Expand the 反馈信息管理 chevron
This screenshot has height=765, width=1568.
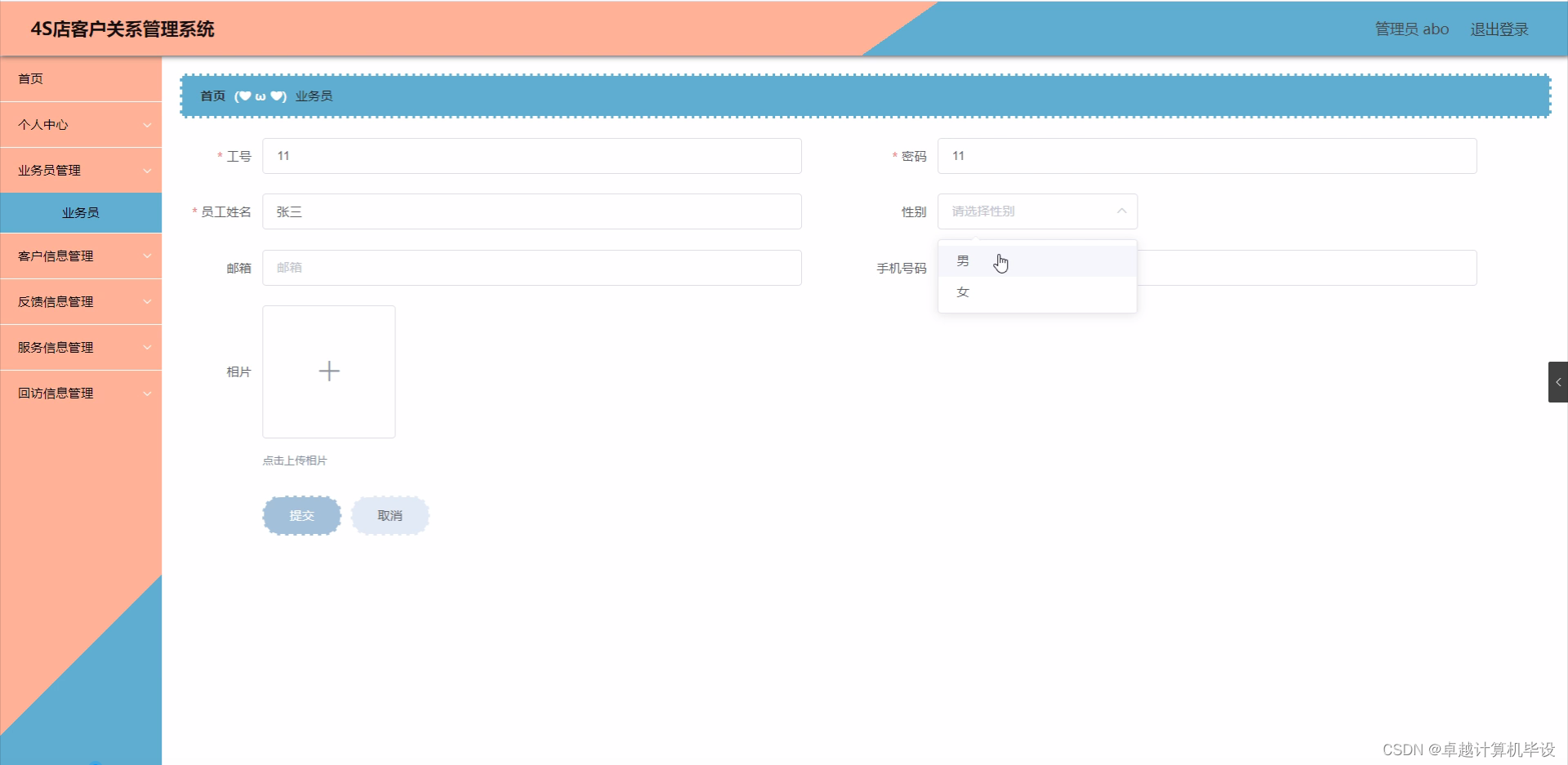(x=147, y=302)
